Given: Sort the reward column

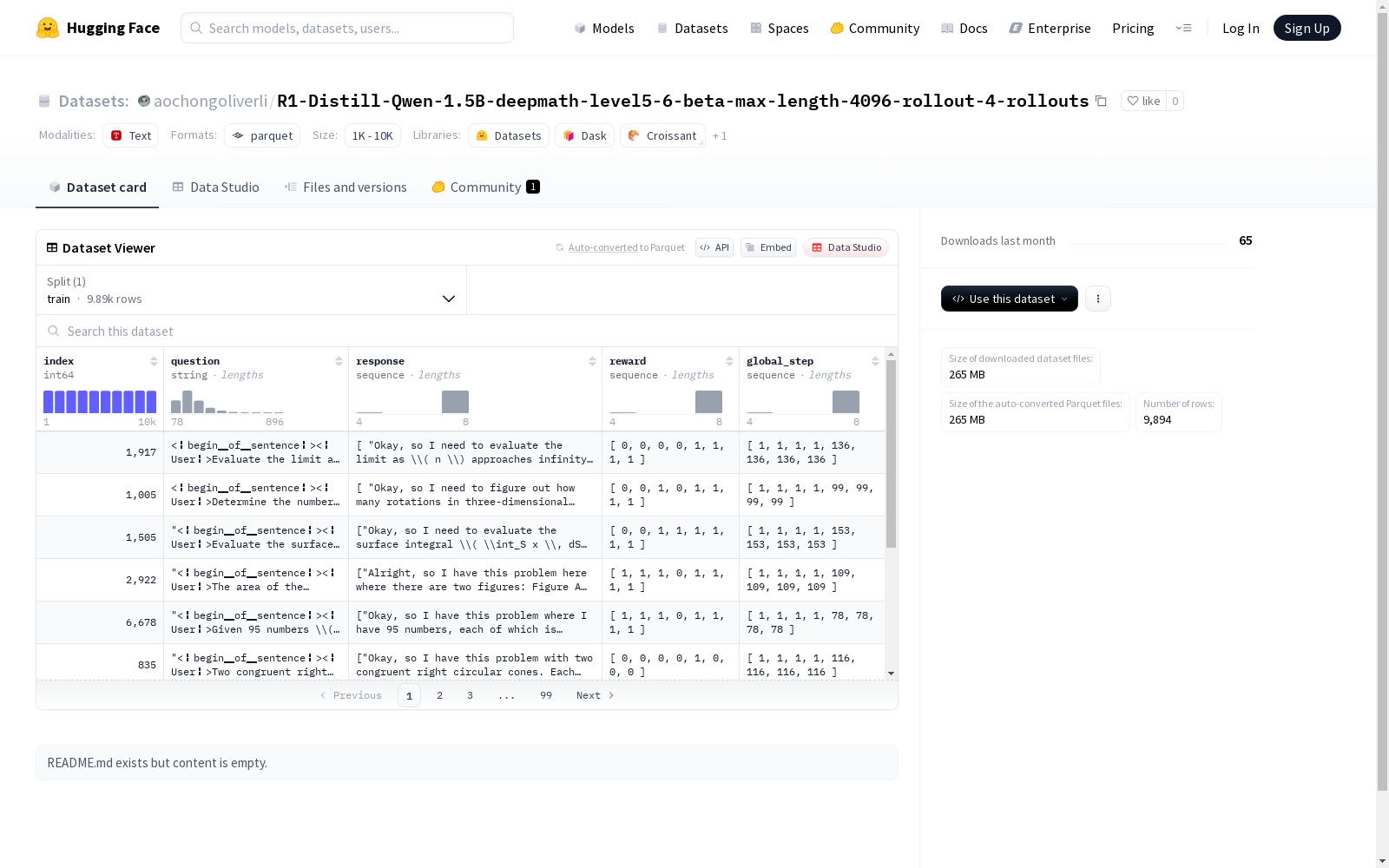Looking at the screenshot, I should point(729,361).
